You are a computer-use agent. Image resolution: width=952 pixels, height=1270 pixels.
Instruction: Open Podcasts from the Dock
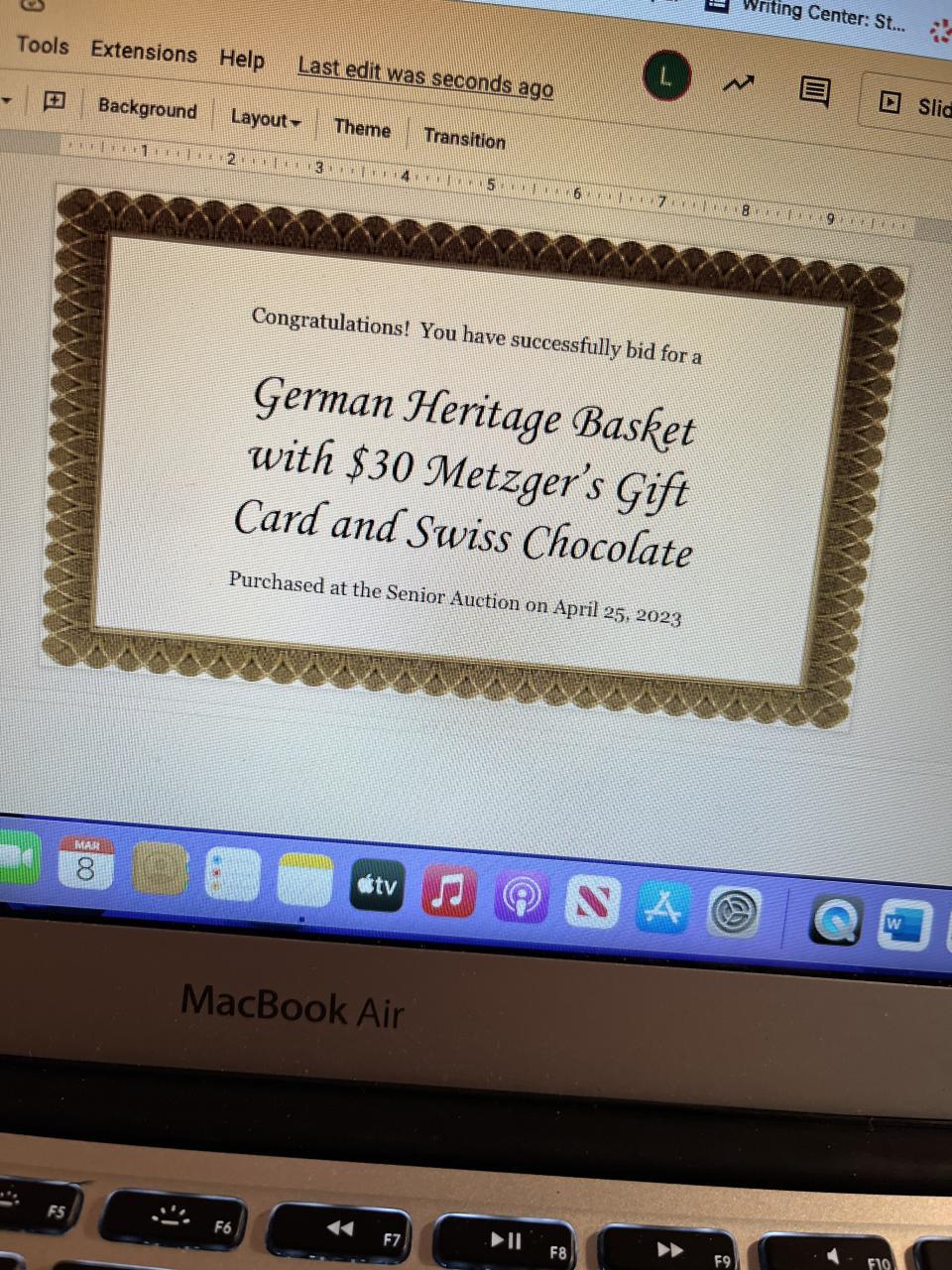[x=521, y=897]
